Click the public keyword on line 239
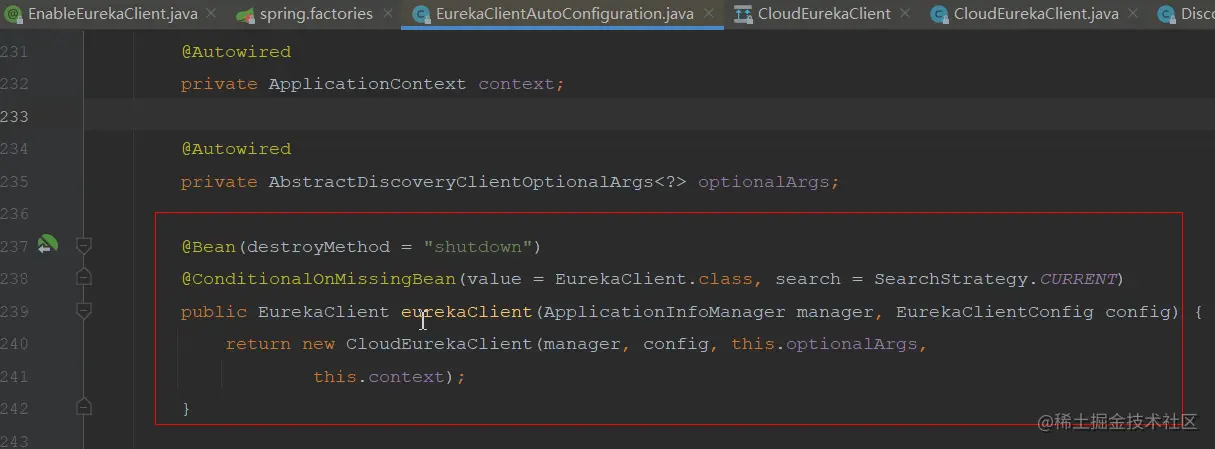1215x449 pixels. [x=214, y=311]
